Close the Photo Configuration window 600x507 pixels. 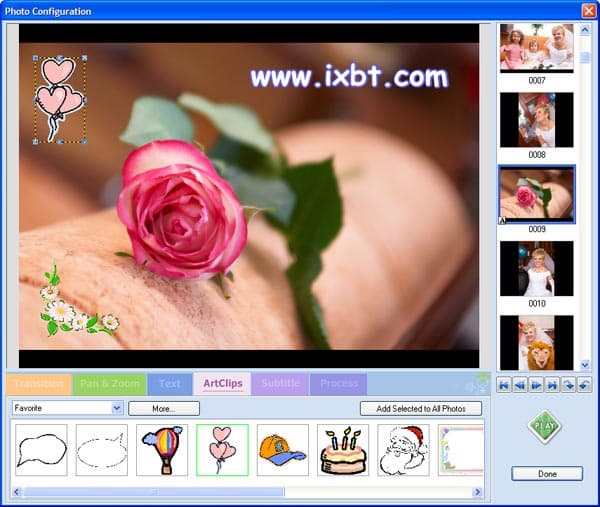[x=589, y=11]
